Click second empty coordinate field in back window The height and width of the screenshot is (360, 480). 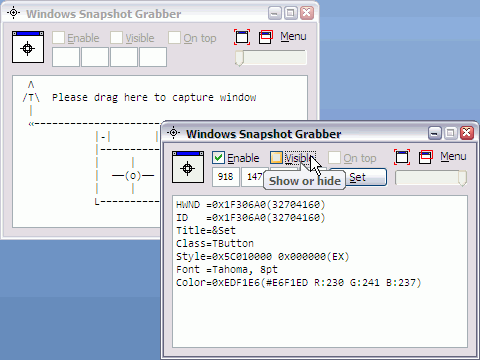95,57
